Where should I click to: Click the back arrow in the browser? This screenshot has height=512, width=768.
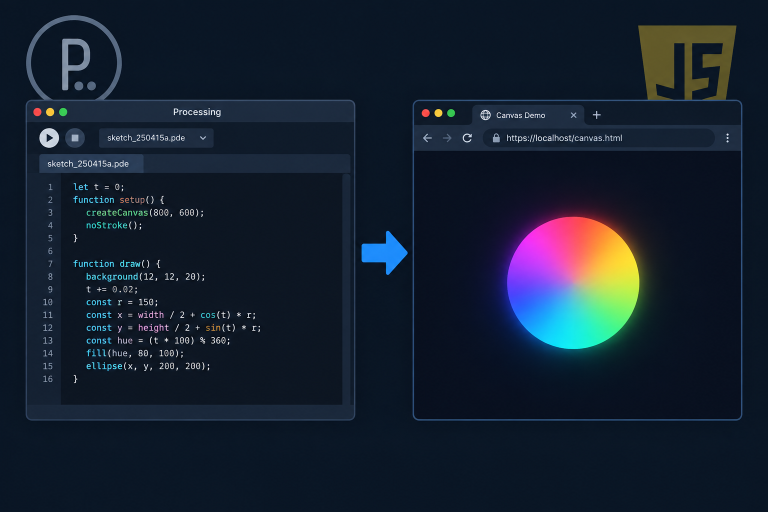[427, 138]
